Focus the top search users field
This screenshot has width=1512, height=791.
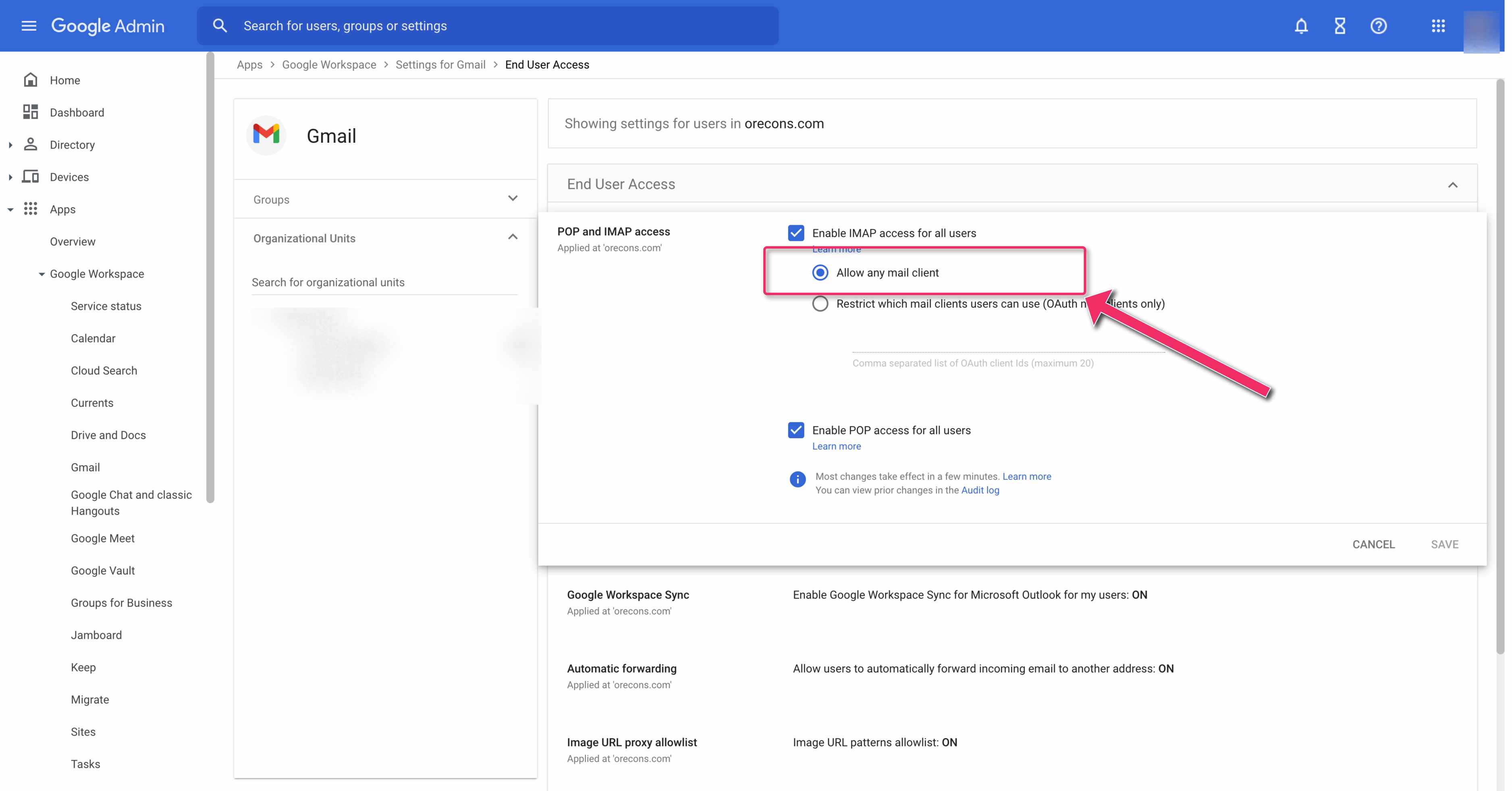point(488,26)
